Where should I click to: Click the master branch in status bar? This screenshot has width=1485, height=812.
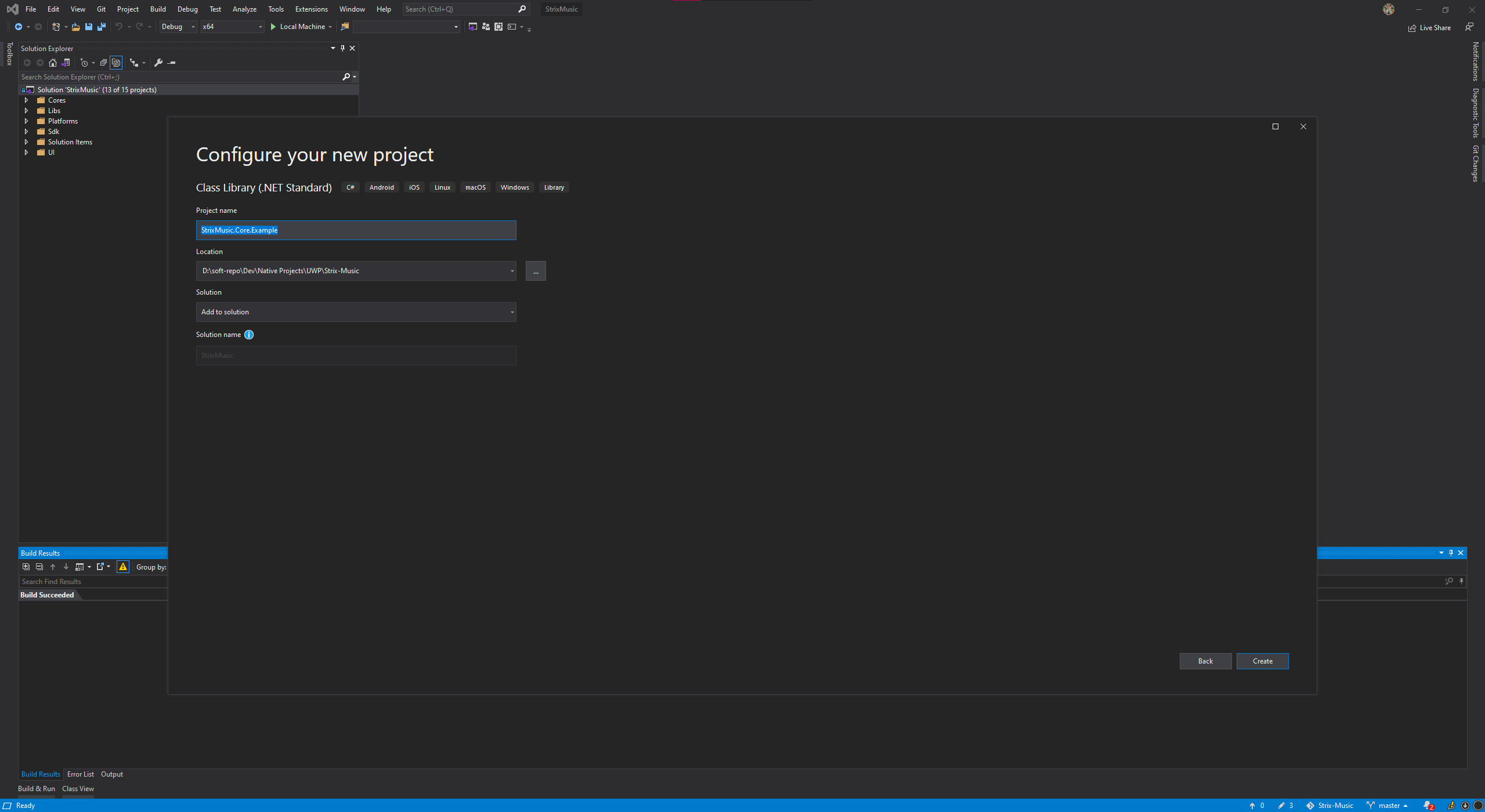pyautogui.click(x=1388, y=806)
